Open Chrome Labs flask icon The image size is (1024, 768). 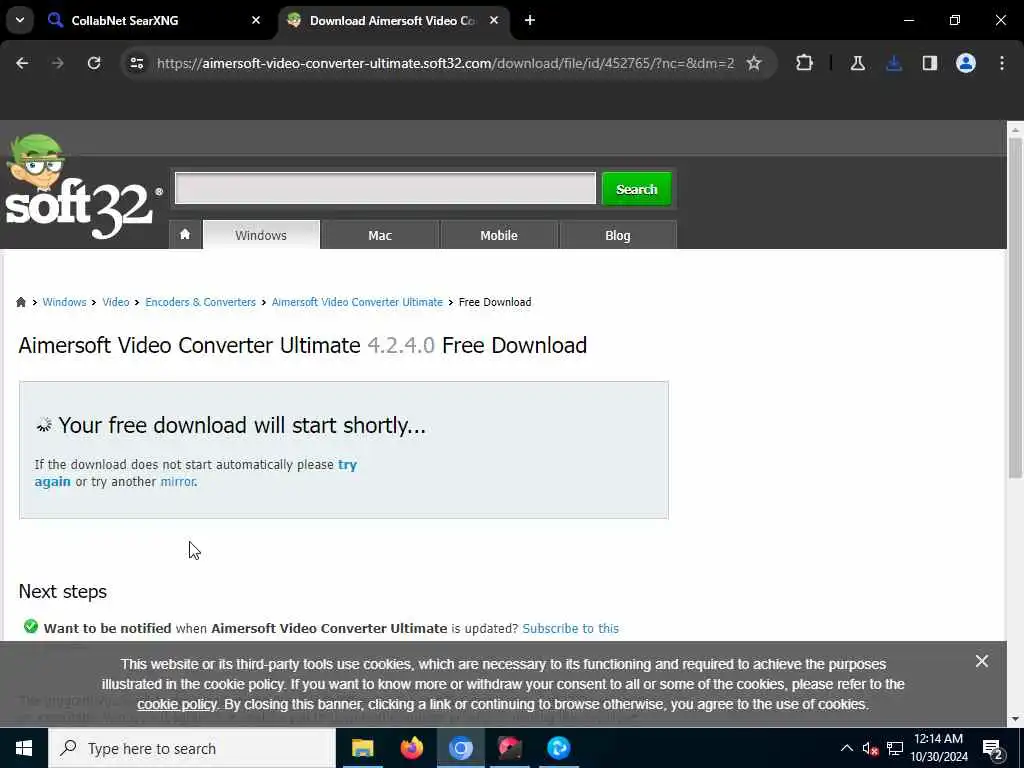(x=857, y=63)
